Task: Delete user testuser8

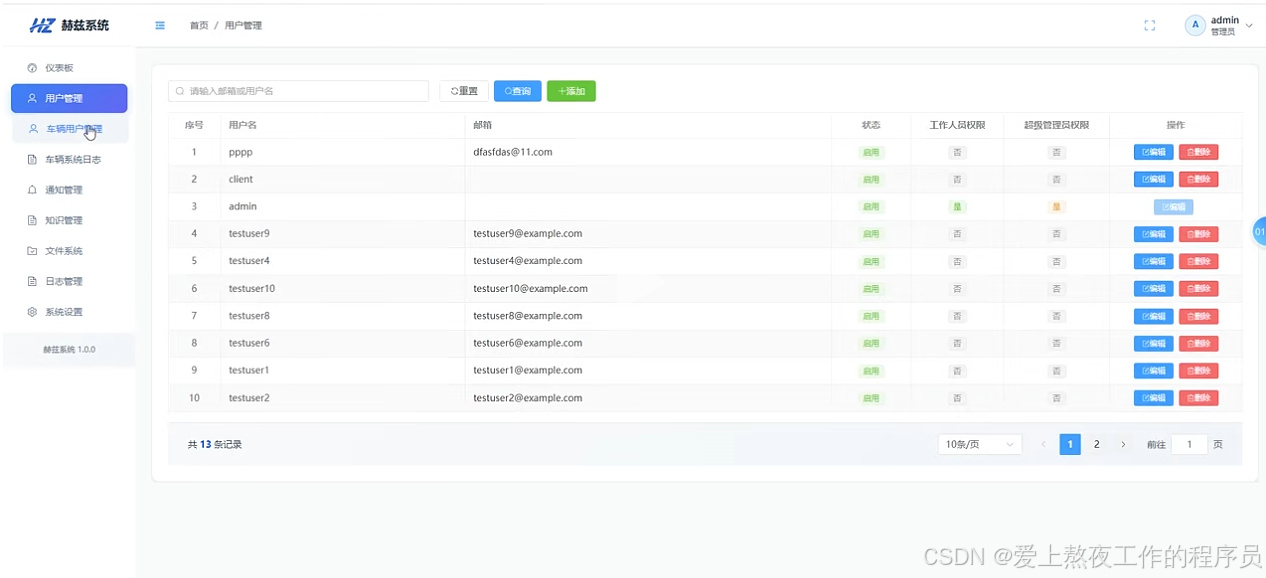Action: (x=1198, y=316)
